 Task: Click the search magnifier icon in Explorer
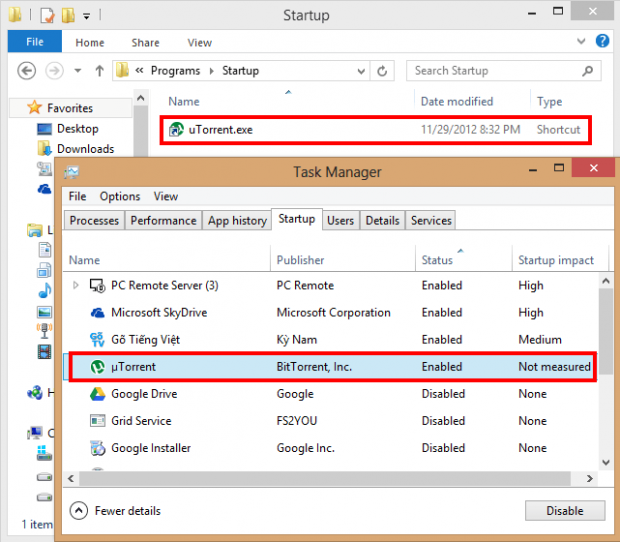(x=588, y=71)
